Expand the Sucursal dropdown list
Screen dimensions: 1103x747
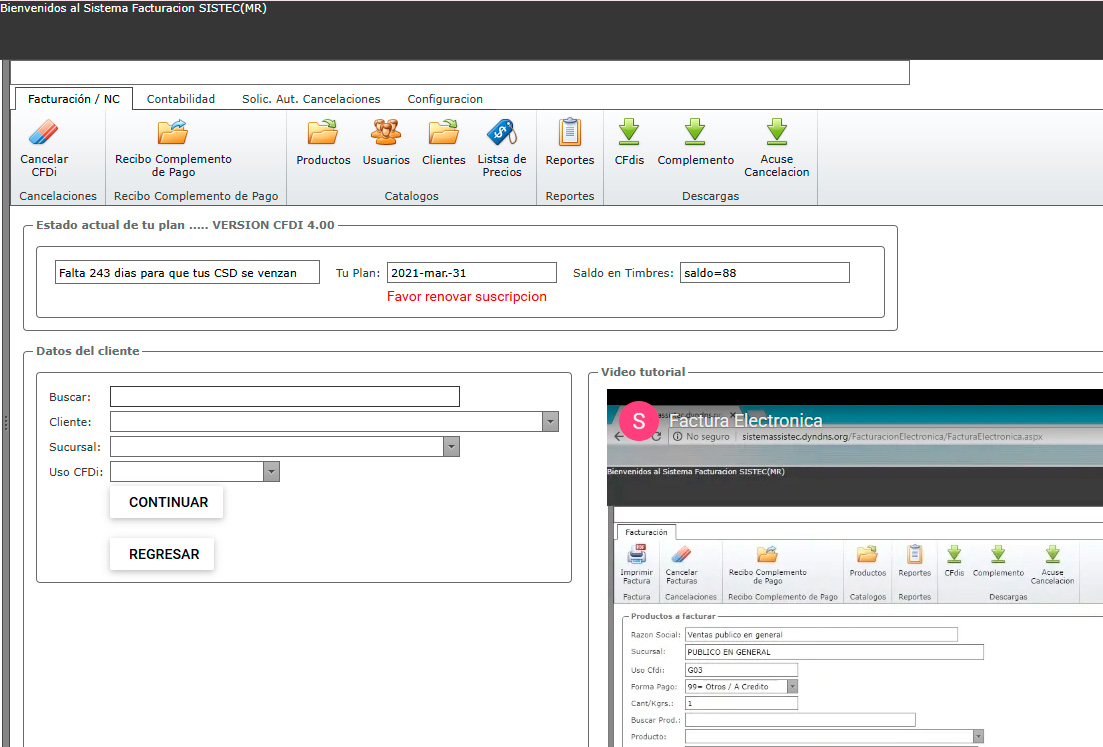tap(451, 447)
